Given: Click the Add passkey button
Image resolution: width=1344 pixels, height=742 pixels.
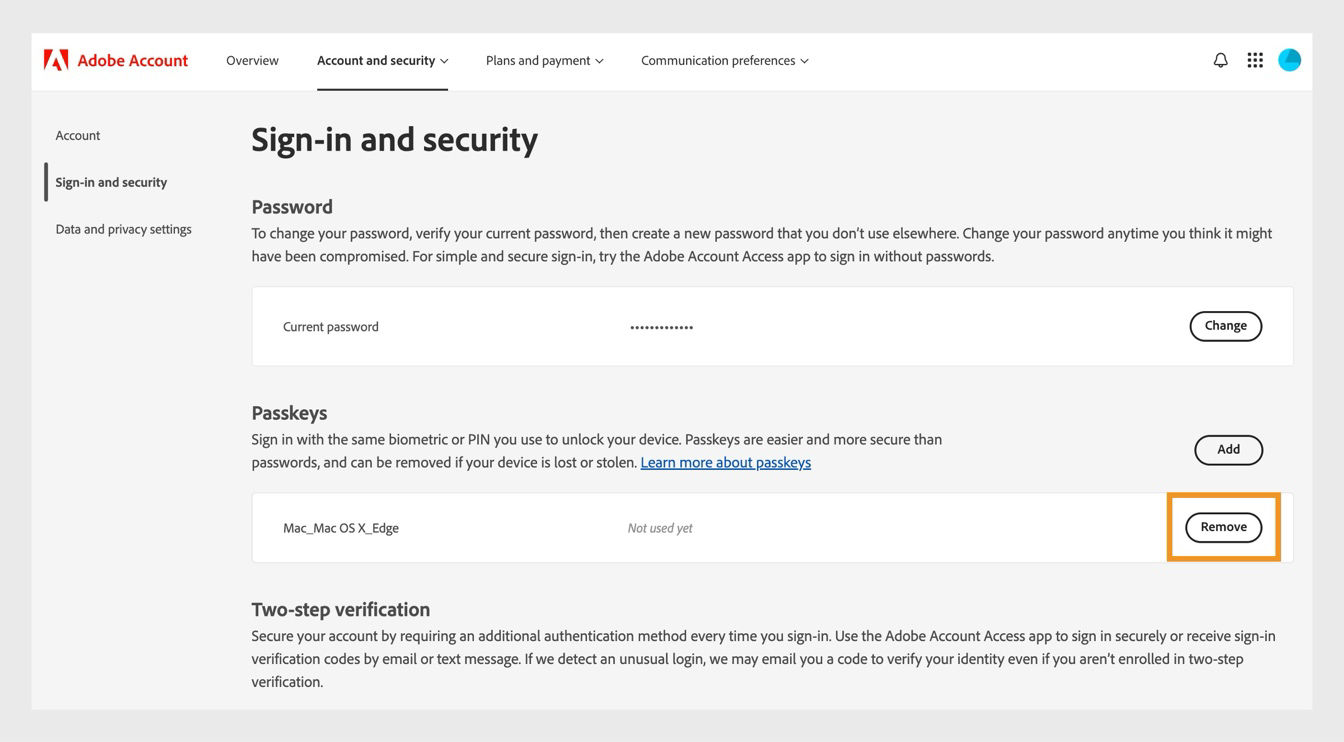Looking at the screenshot, I should pyautogui.click(x=1228, y=450).
